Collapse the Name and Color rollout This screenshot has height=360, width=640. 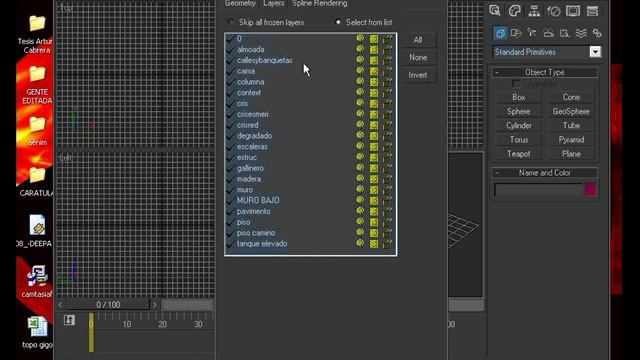(544, 173)
